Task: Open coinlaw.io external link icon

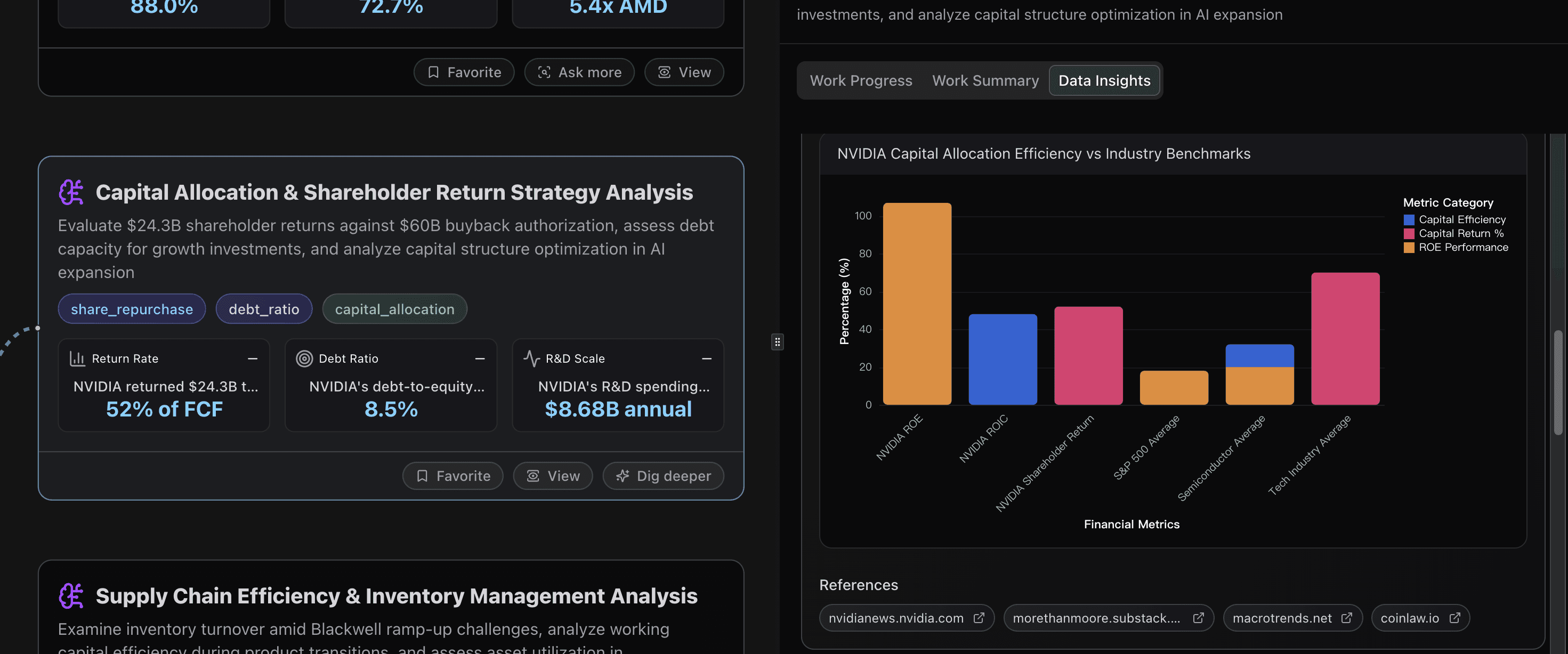Action: (1454, 617)
